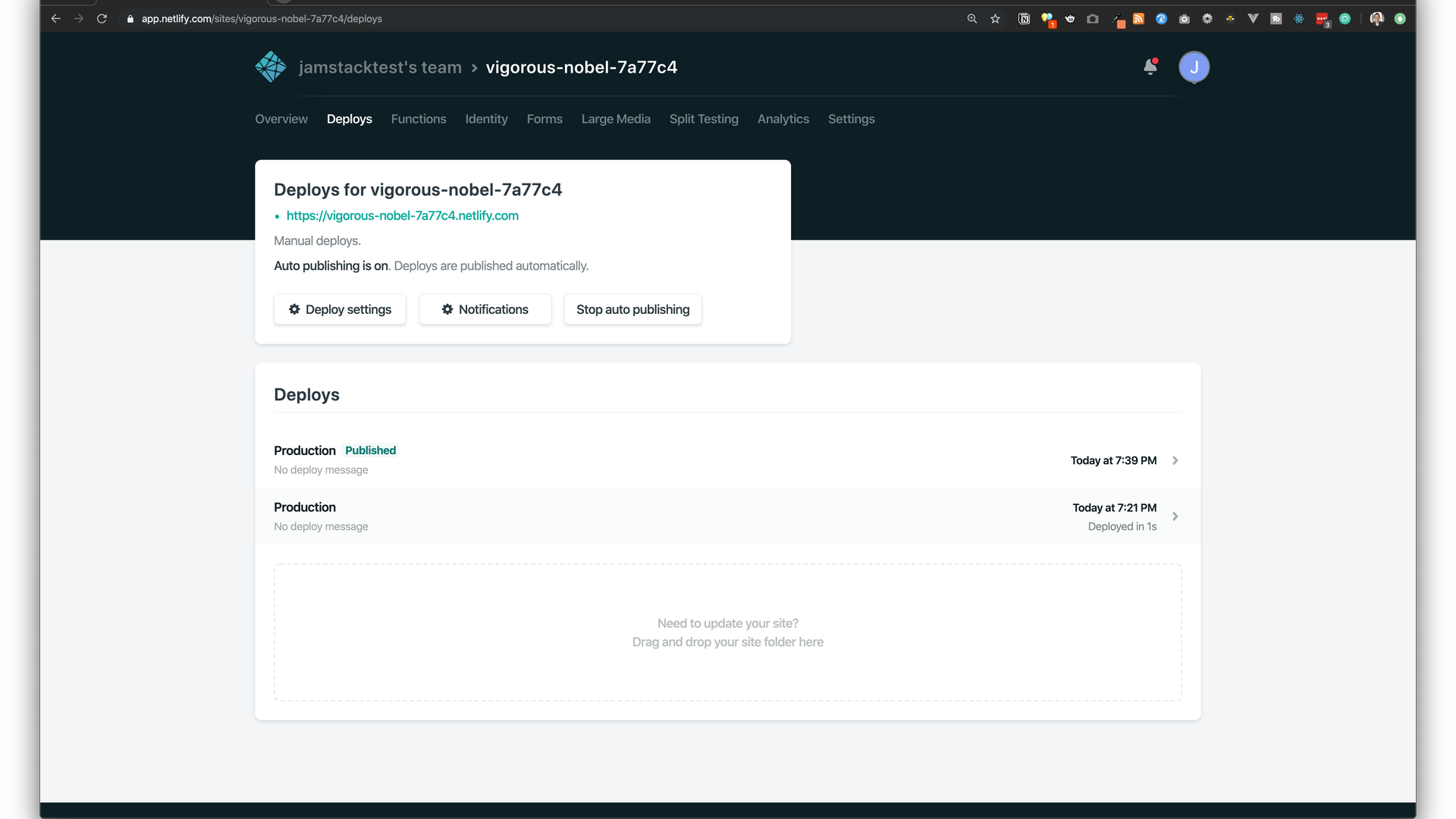Open the user avatar menu
Viewport: 1456px width, 819px height.
coord(1194,67)
